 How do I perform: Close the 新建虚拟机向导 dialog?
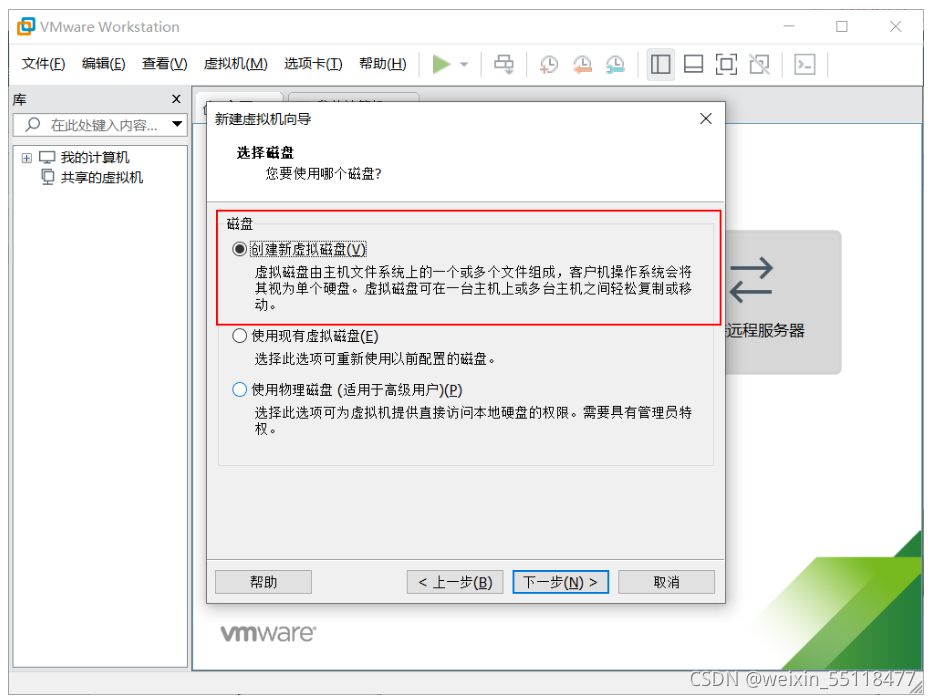click(x=705, y=119)
